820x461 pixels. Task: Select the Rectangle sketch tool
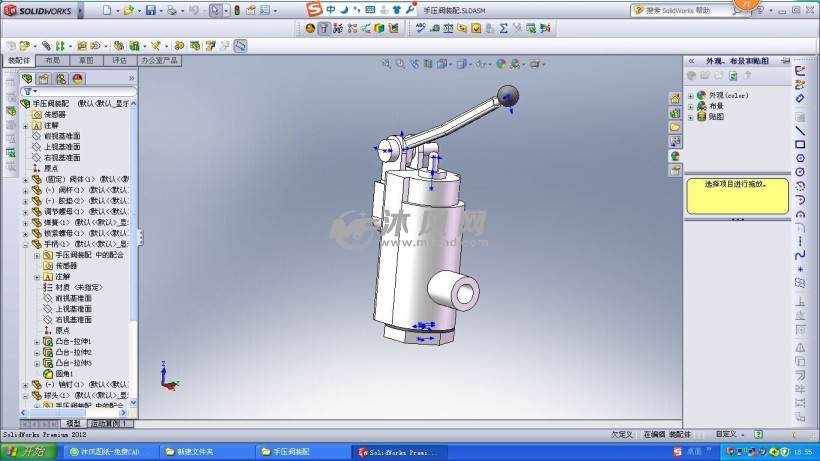point(800,144)
